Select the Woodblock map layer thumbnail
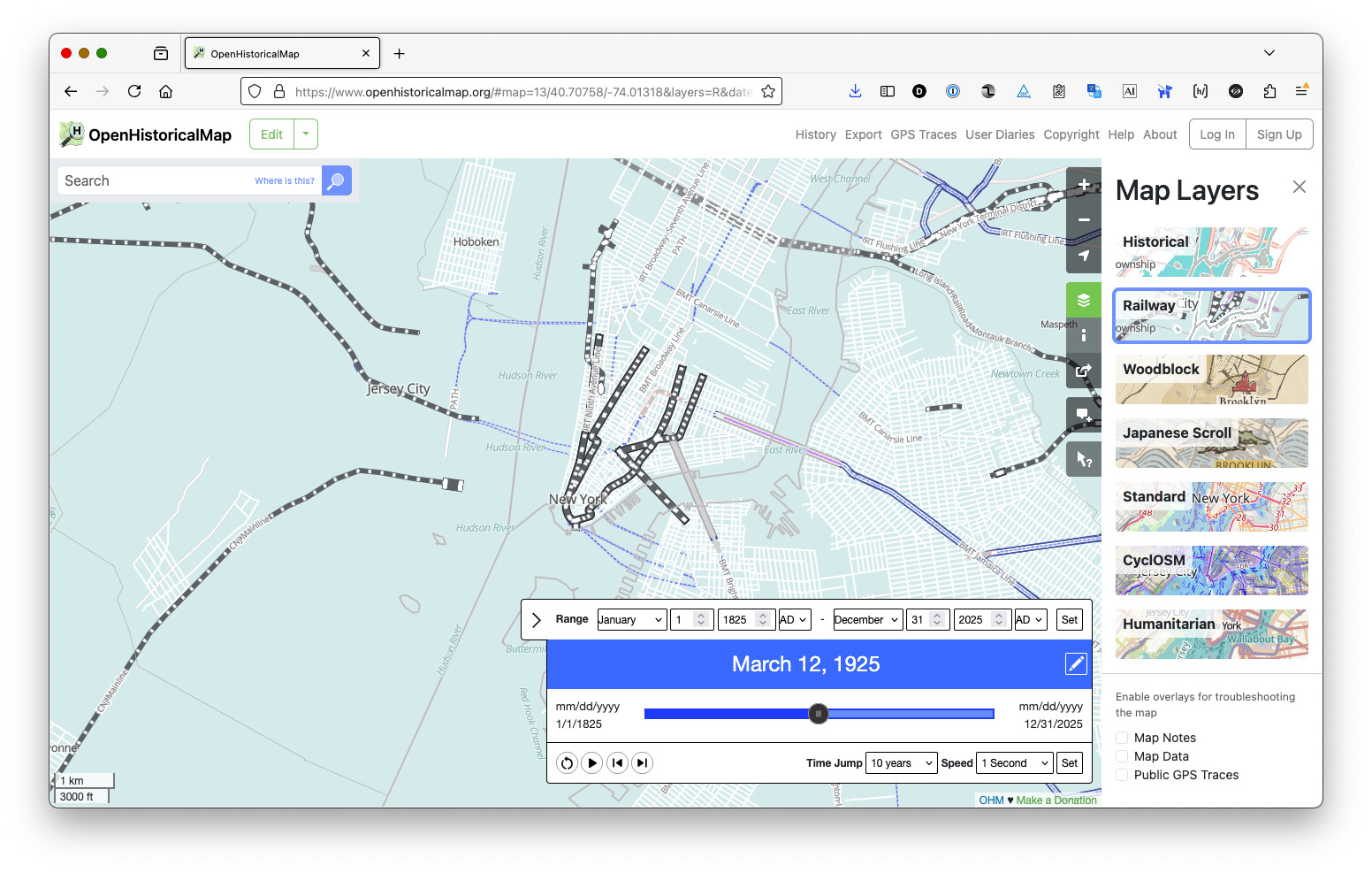Viewport: 1372px width, 873px height. point(1211,379)
